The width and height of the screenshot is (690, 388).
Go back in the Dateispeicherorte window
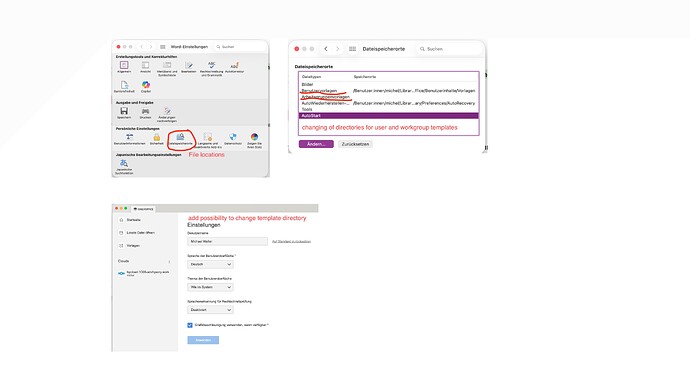click(326, 49)
